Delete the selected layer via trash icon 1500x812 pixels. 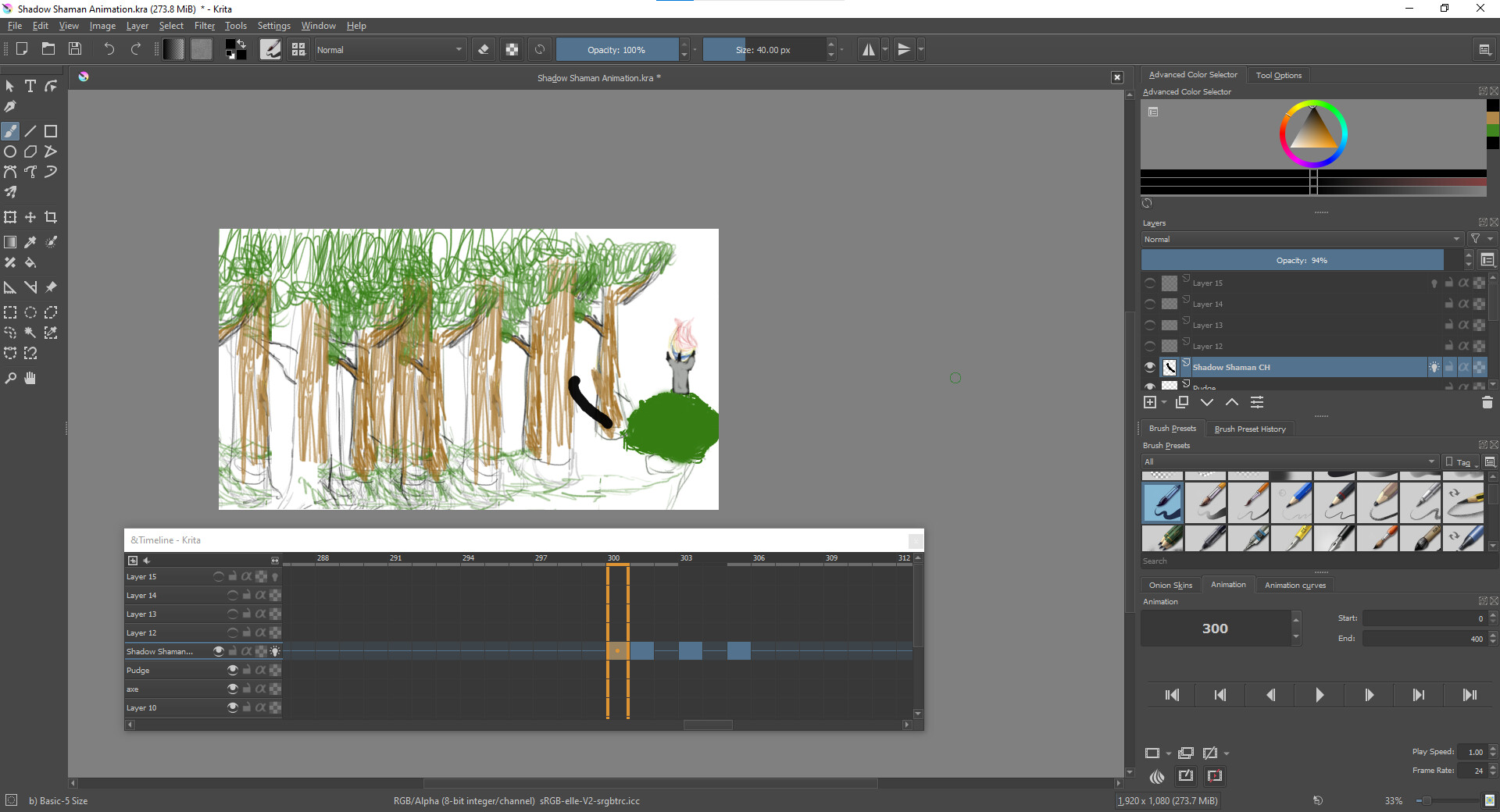1487,402
